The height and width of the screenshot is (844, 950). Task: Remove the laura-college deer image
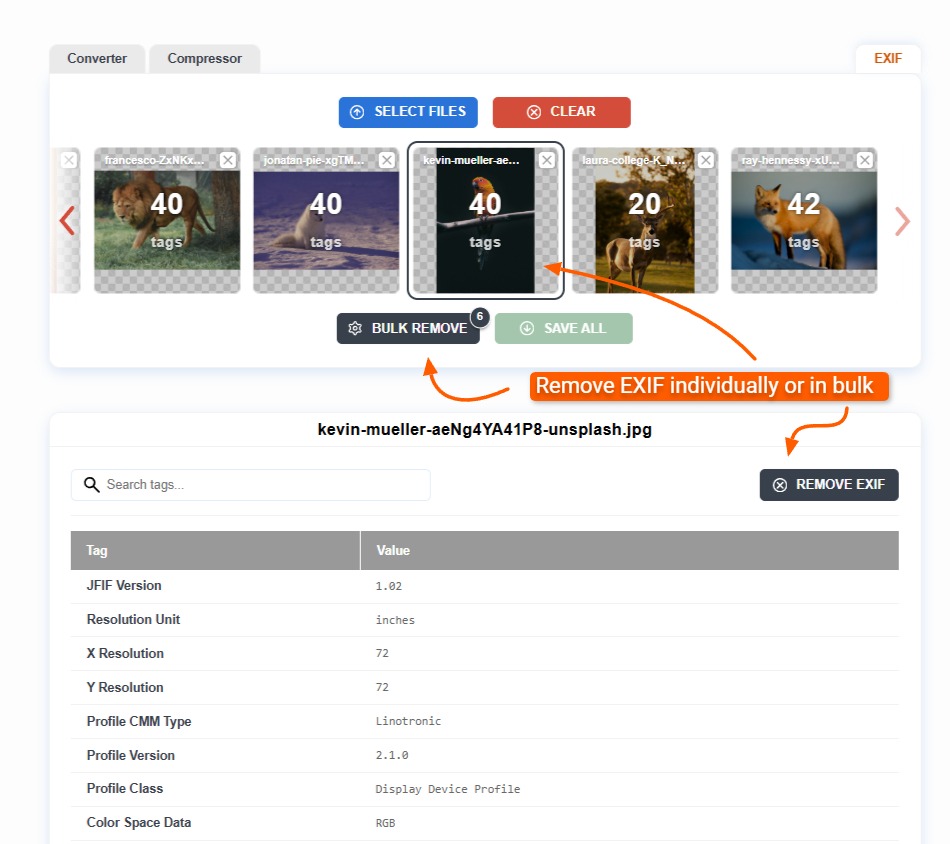click(x=706, y=160)
